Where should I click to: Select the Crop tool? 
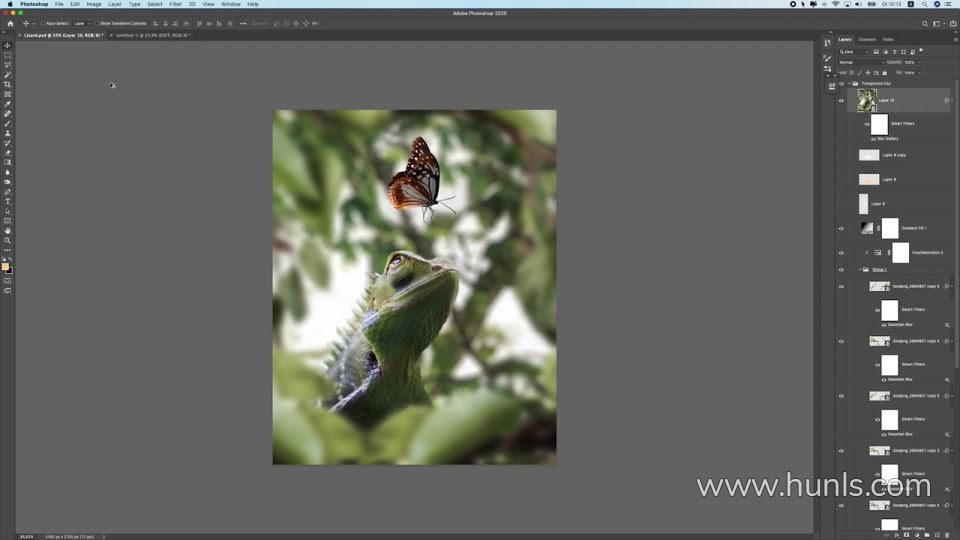coord(8,85)
